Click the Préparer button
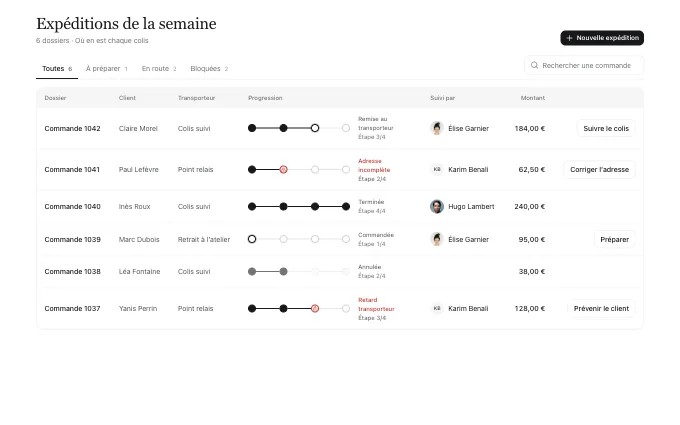The image size is (680, 425). (615, 239)
